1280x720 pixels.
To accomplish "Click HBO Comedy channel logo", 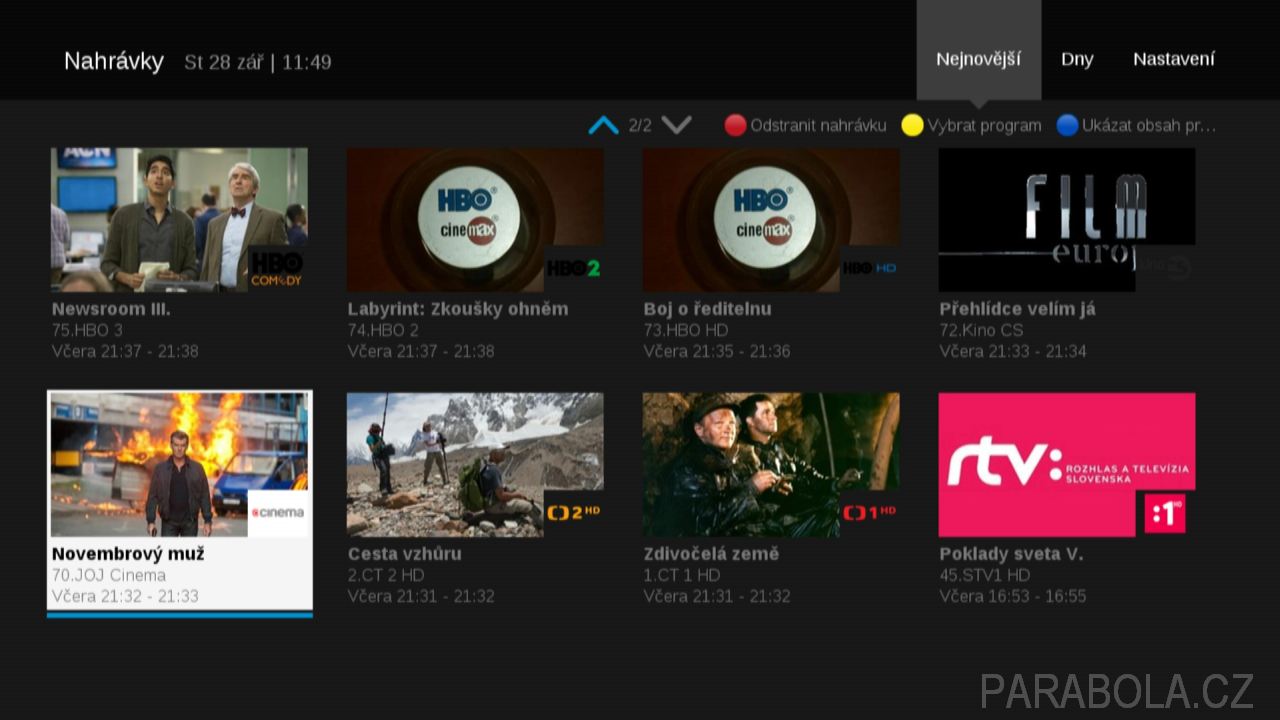I will point(277,269).
